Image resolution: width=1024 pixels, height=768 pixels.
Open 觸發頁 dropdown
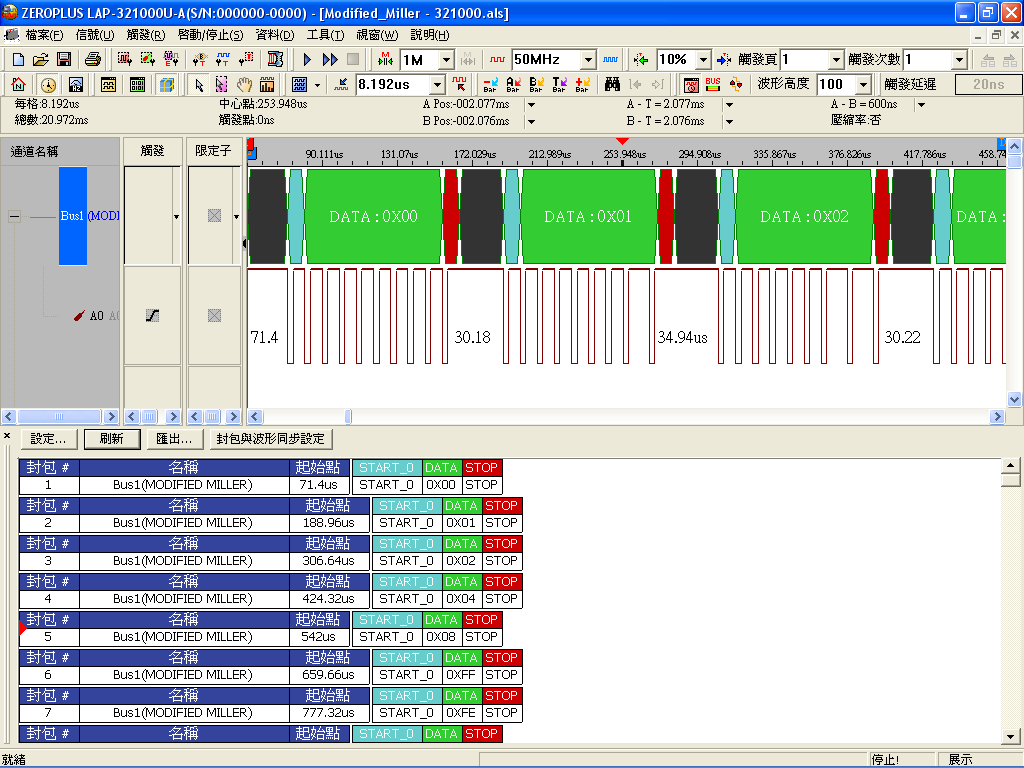point(836,60)
